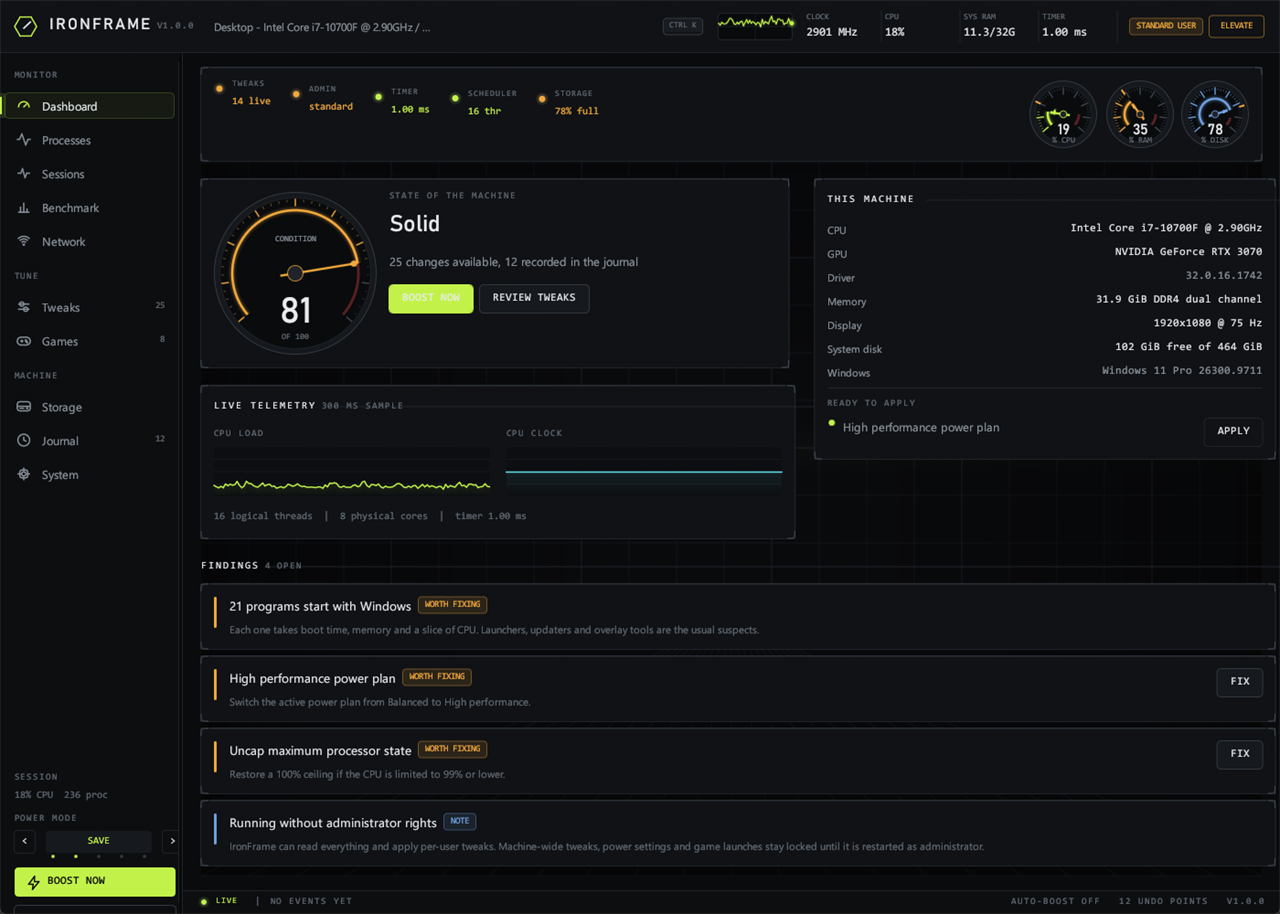Click the '14 live' tweaks status
The width and height of the screenshot is (1280, 914).
[x=251, y=101]
